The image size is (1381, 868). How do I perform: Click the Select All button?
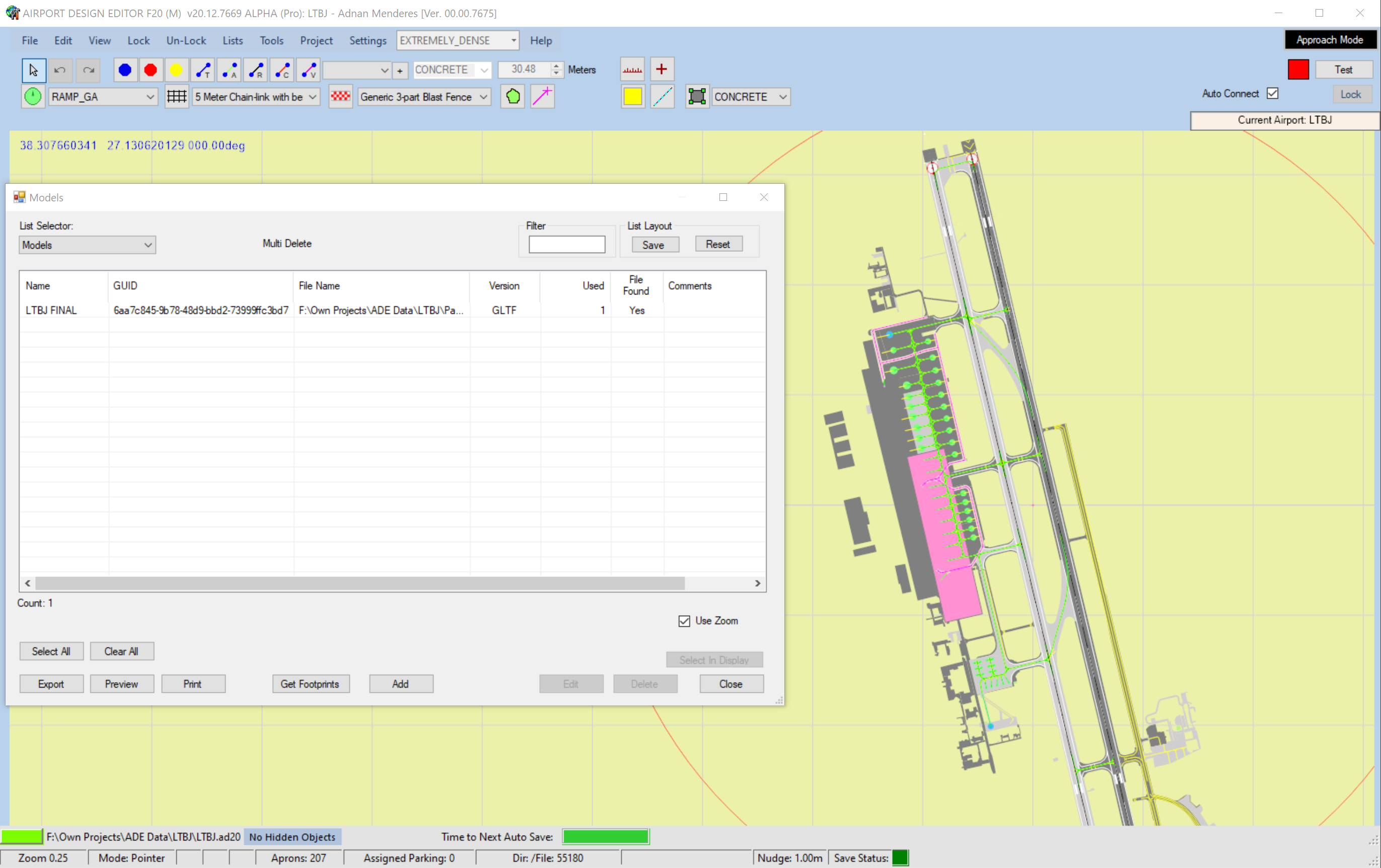(51, 652)
